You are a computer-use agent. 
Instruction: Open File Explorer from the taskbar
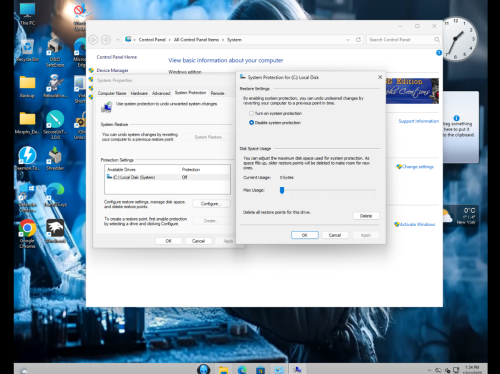tap(223, 369)
